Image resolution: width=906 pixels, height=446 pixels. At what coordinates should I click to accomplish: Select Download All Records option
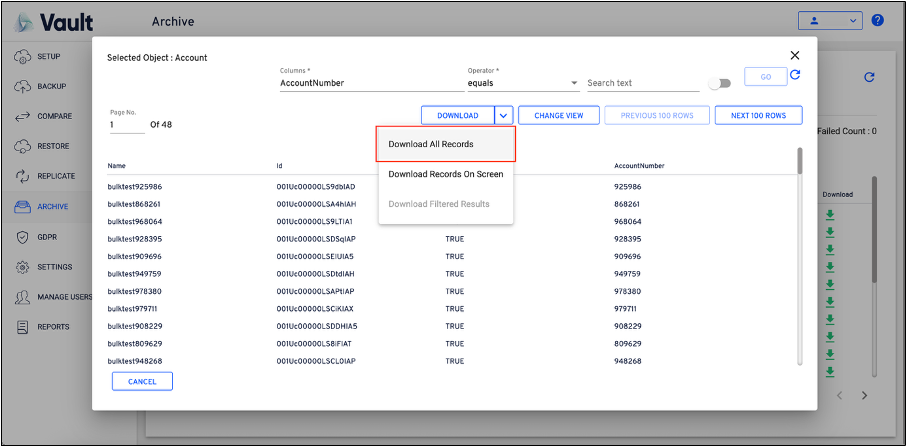(x=446, y=144)
